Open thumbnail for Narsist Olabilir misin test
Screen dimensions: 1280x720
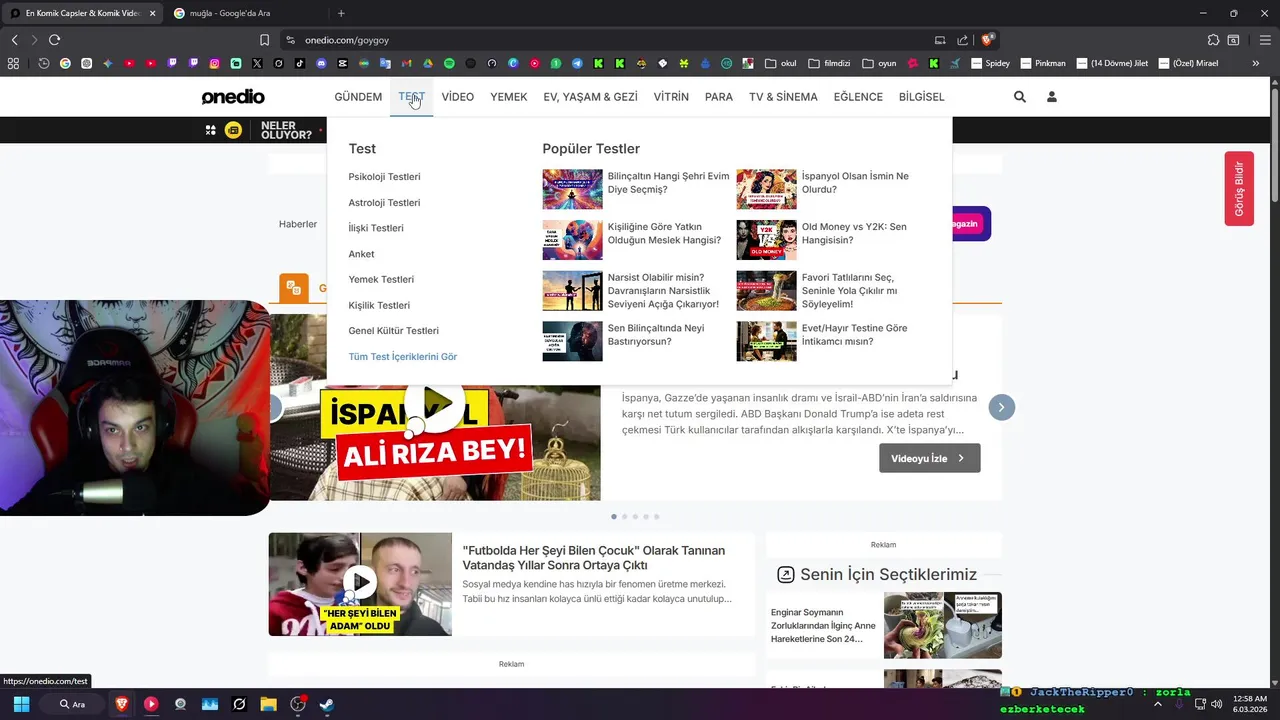click(572, 291)
